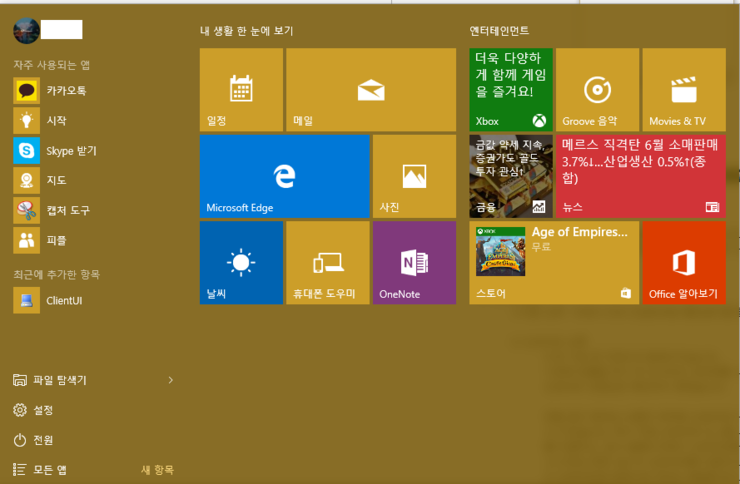Screen dimensions: 740x484
Task: Open the recently added ClientUI icon
Action: pyautogui.click(x=26, y=300)
